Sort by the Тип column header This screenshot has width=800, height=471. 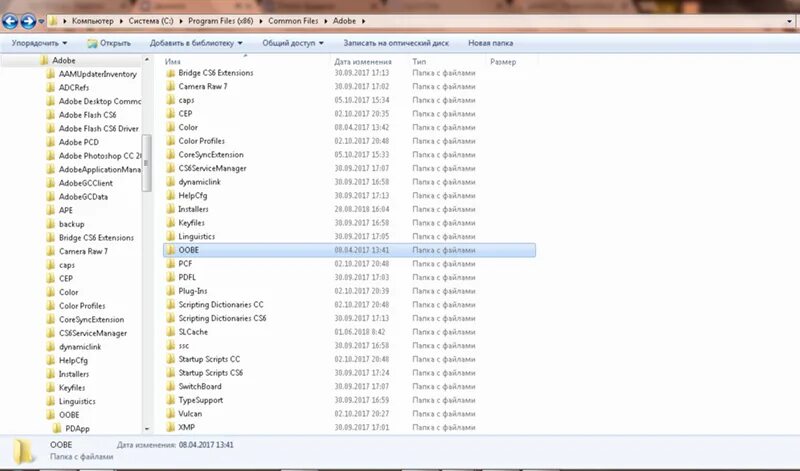(419, 61)
